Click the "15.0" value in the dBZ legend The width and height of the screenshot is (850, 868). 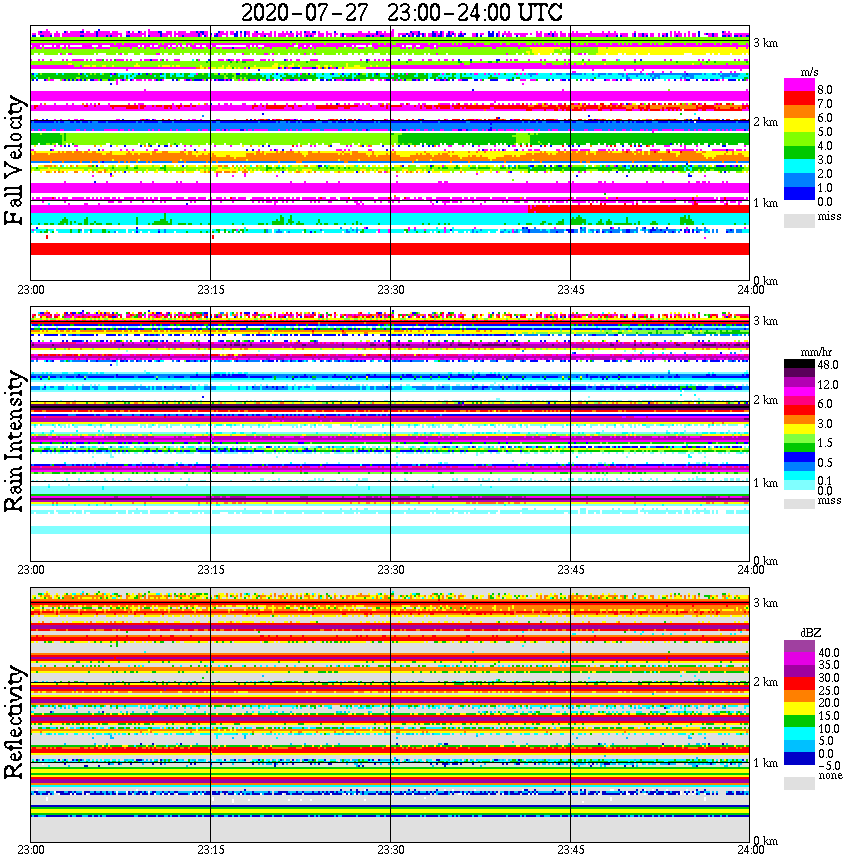pos(828,716)
